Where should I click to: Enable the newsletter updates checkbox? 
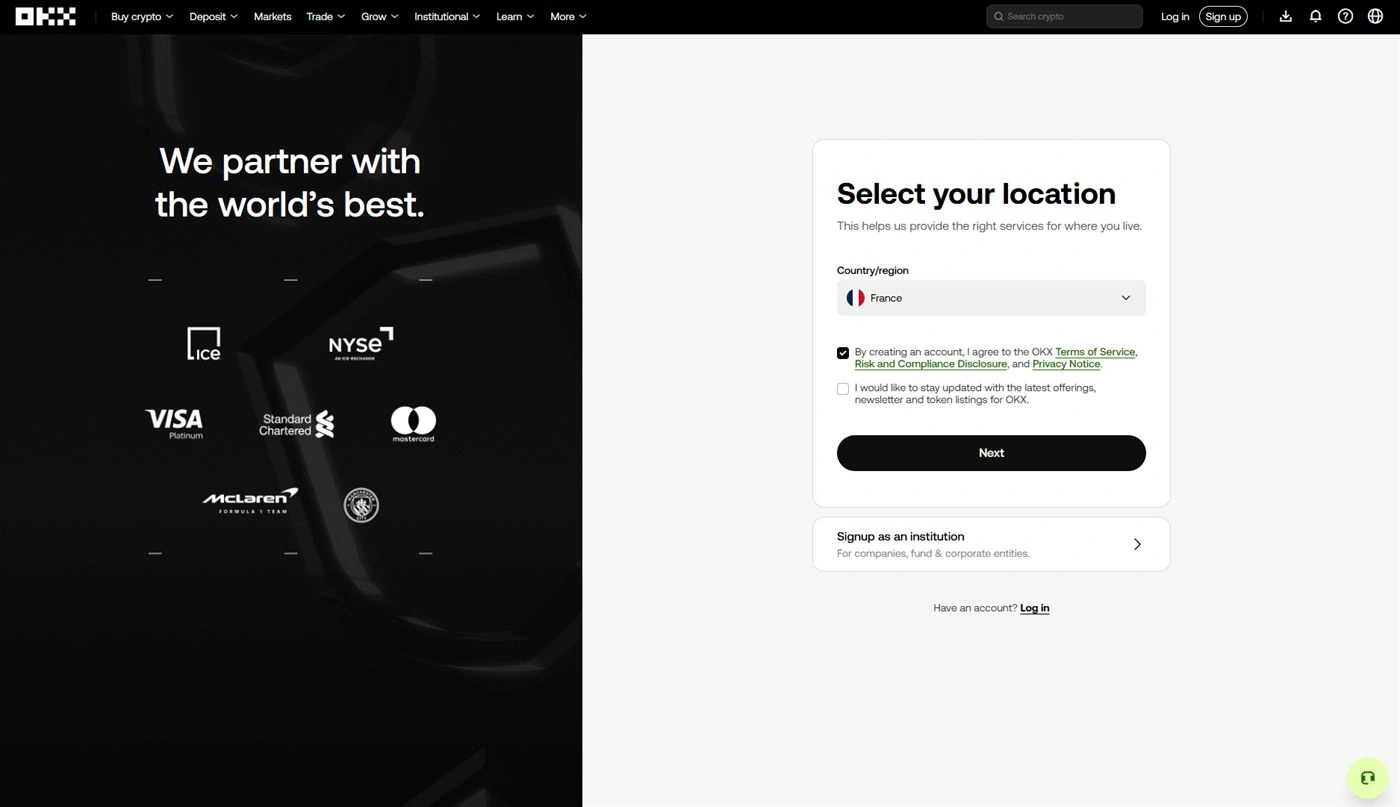tap(843, 389)
